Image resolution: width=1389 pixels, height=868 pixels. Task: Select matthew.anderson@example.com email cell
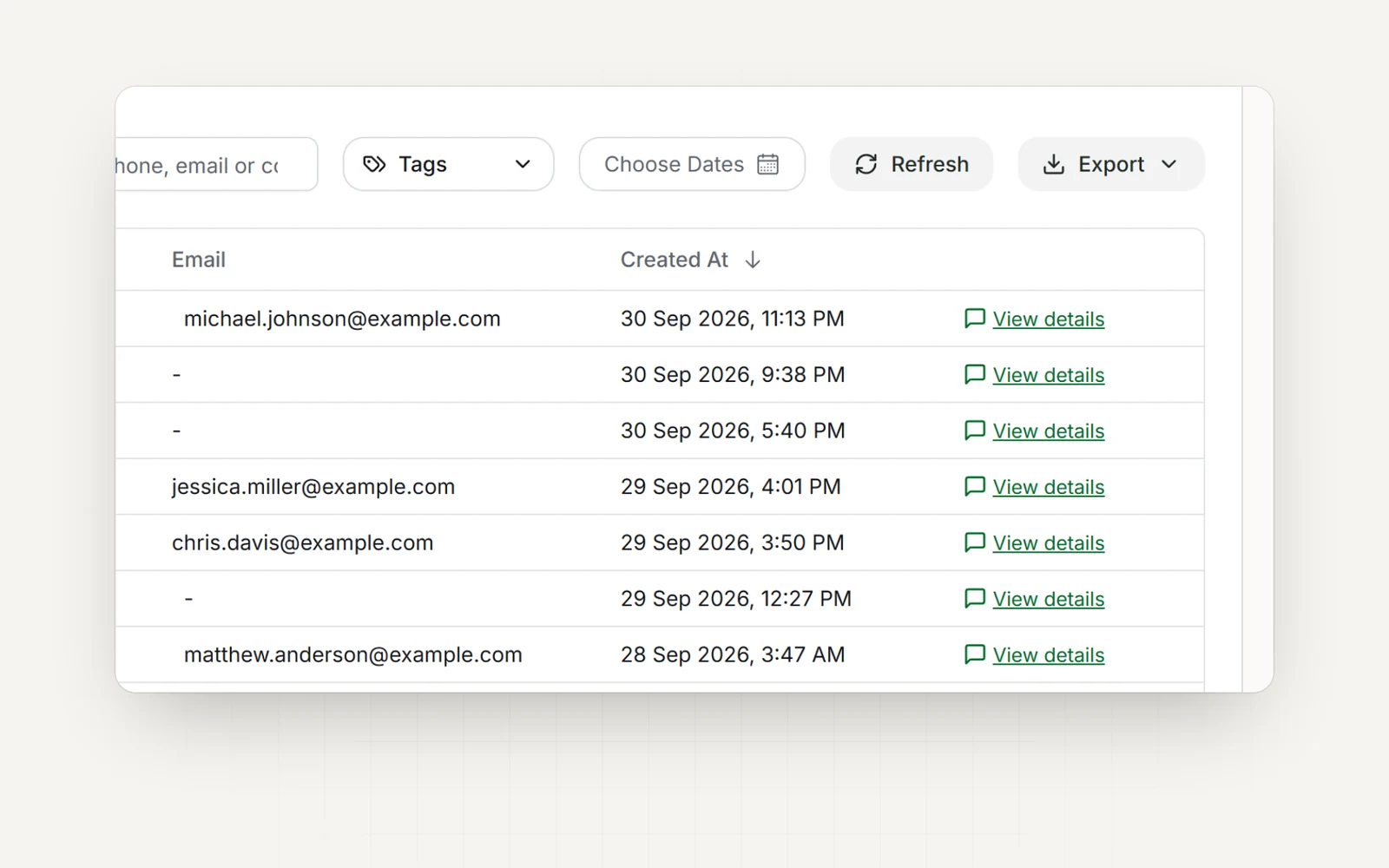click(353, 654)
